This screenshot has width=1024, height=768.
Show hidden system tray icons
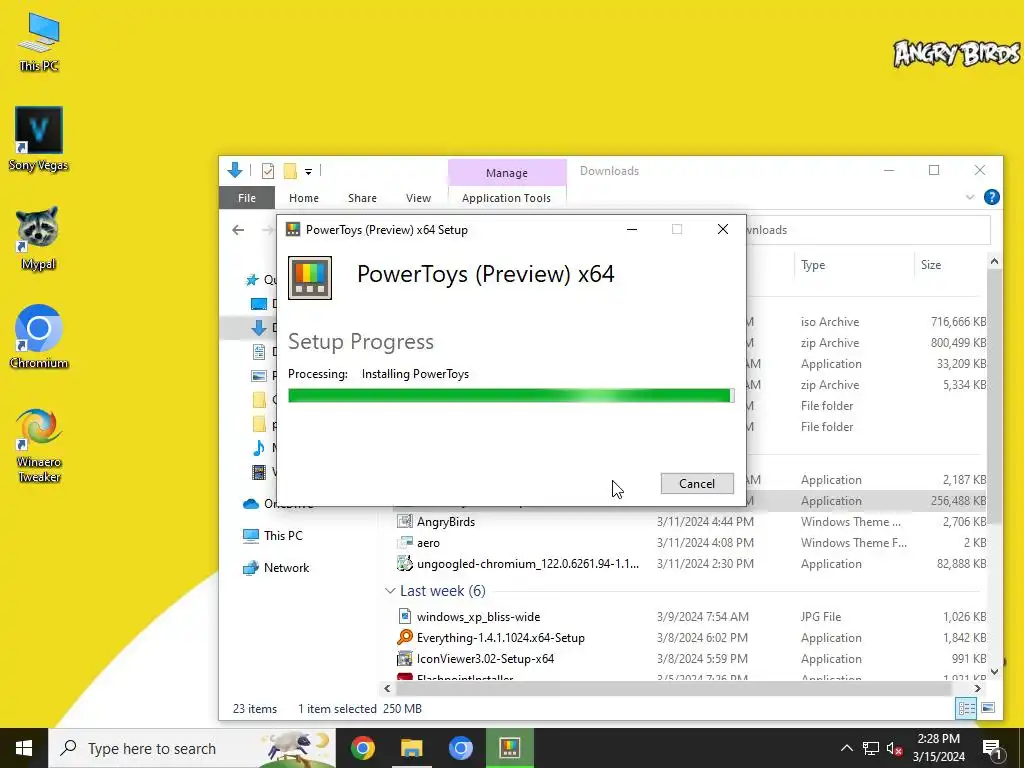tap(846, 748)
